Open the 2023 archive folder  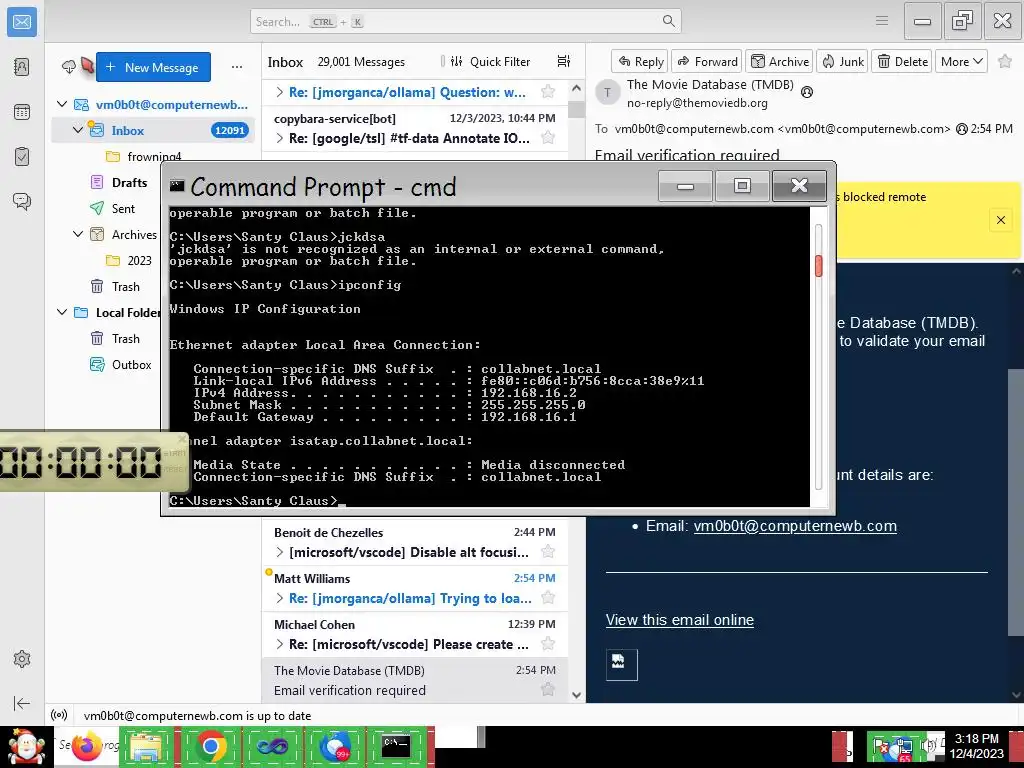coord(138,260)
